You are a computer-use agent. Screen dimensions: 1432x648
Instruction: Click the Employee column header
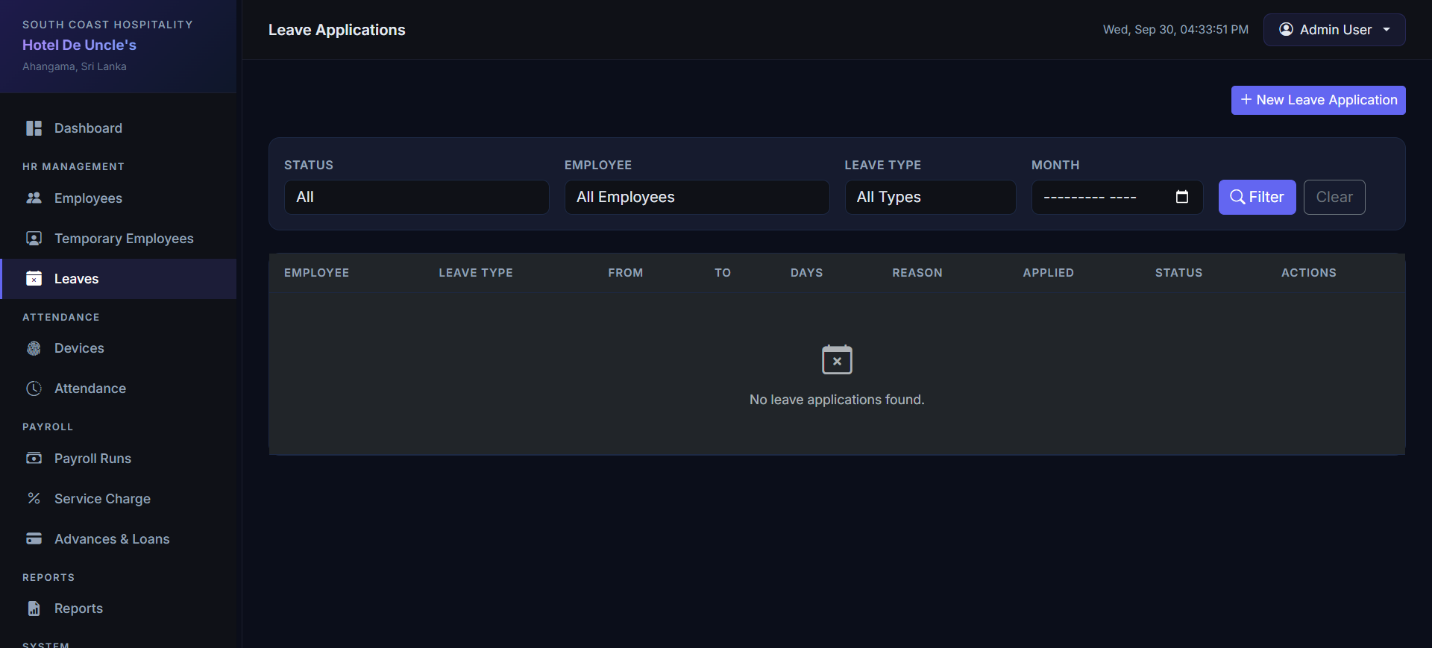(x=317, y=272)
